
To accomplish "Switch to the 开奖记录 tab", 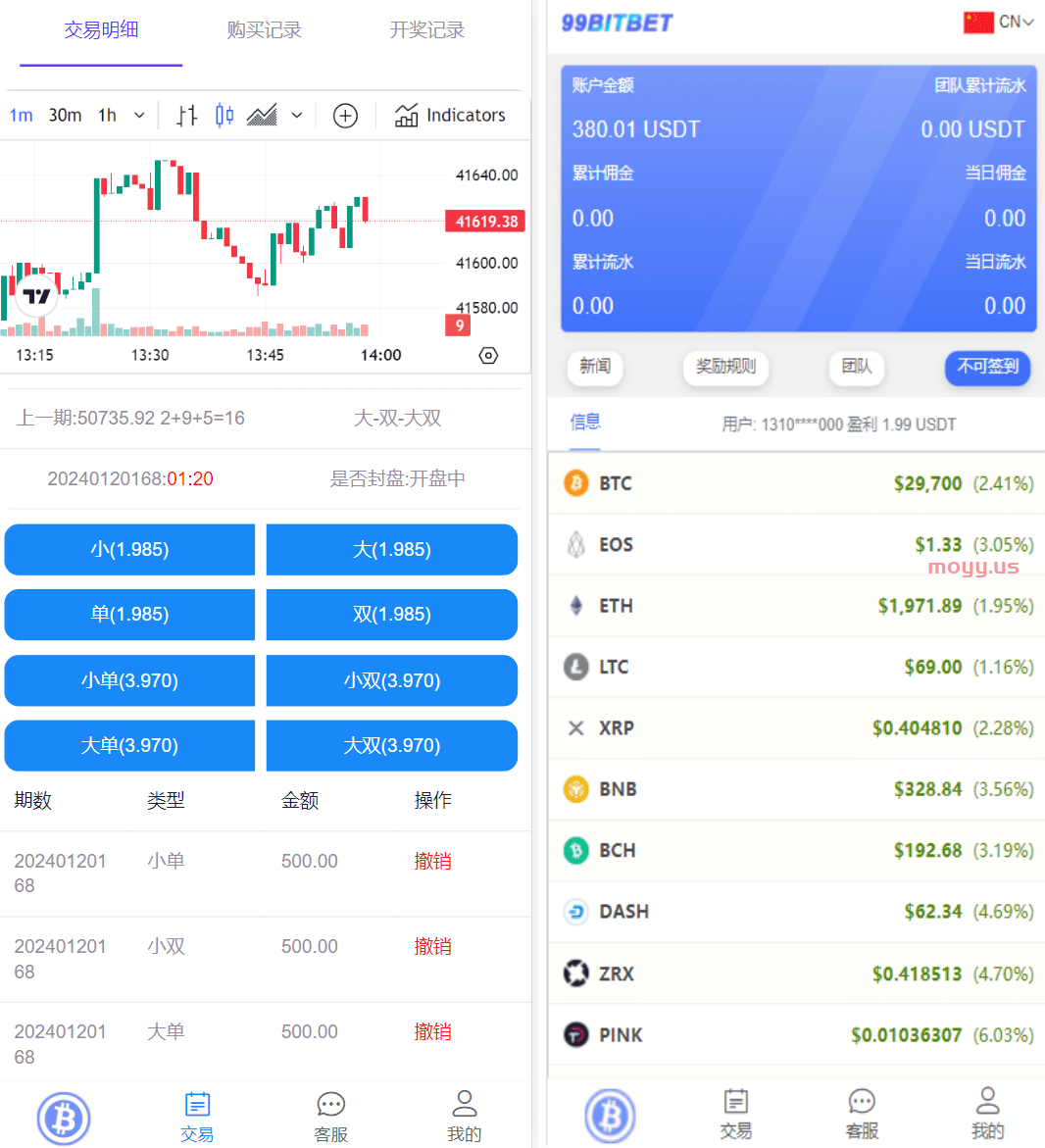I will pyautogui.click(x=426, y=30).
